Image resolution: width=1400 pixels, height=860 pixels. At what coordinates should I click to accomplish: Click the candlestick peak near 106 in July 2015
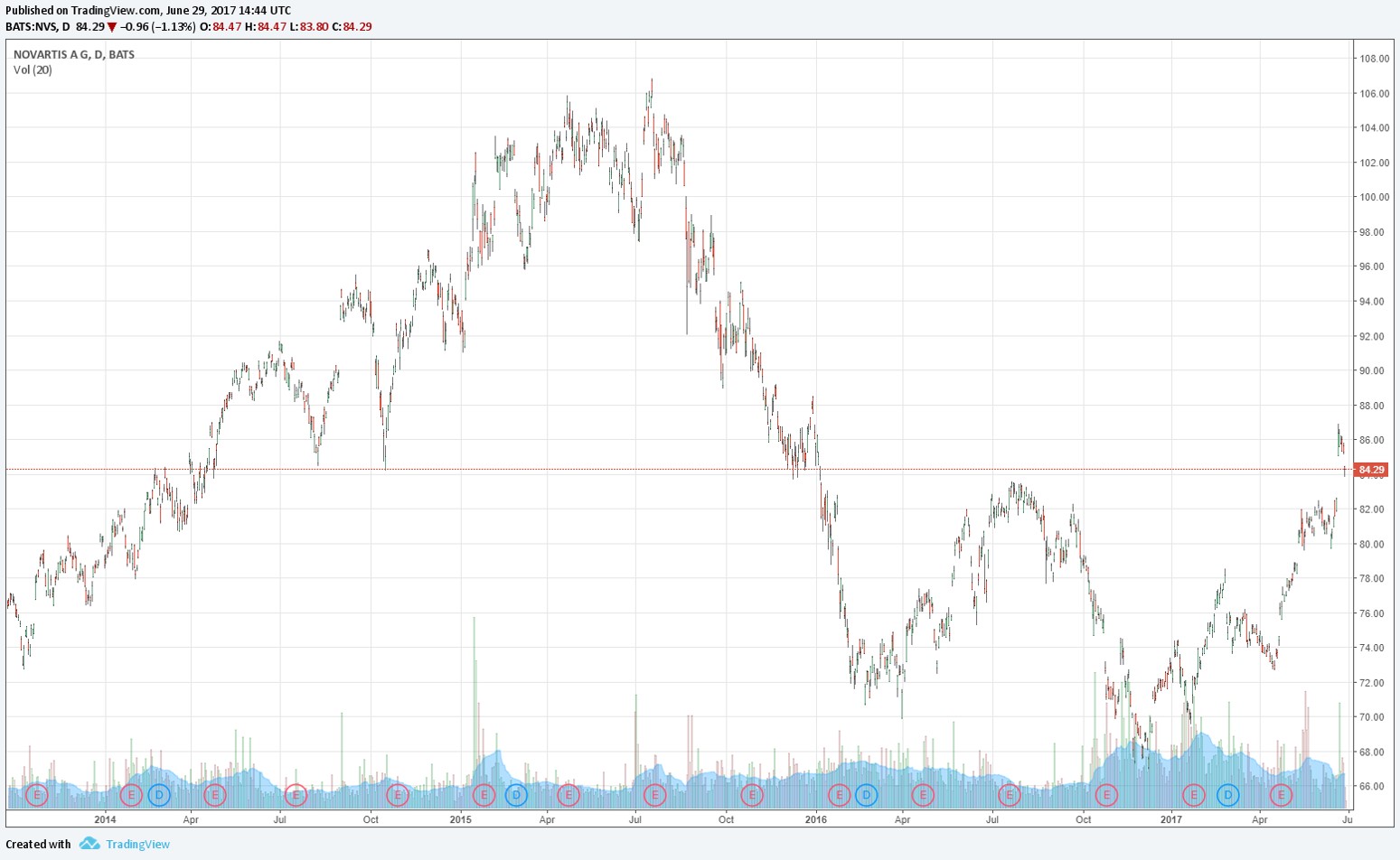tap(651, 81)
